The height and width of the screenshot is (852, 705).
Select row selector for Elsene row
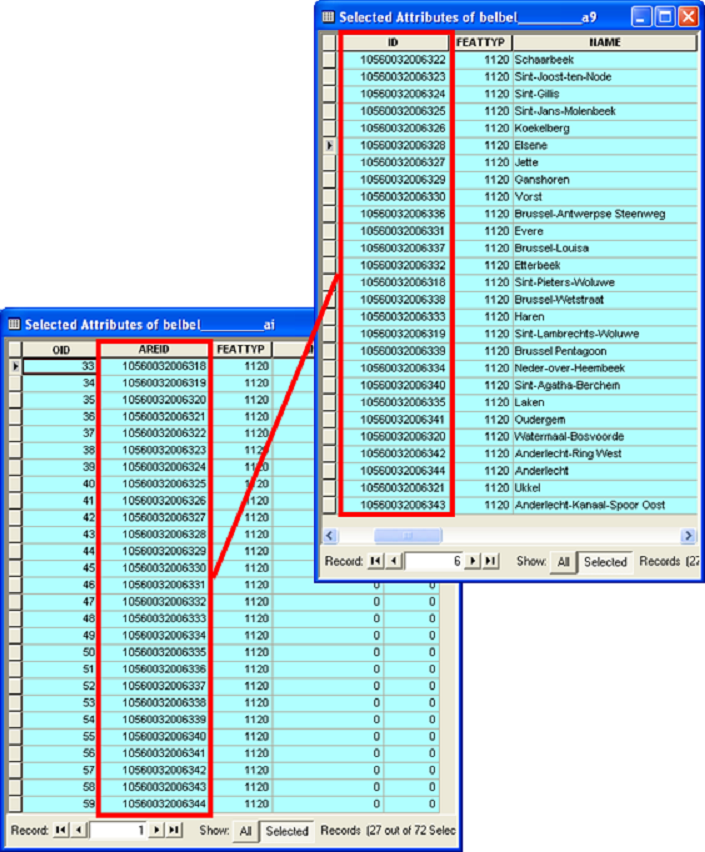click(329, 146)
